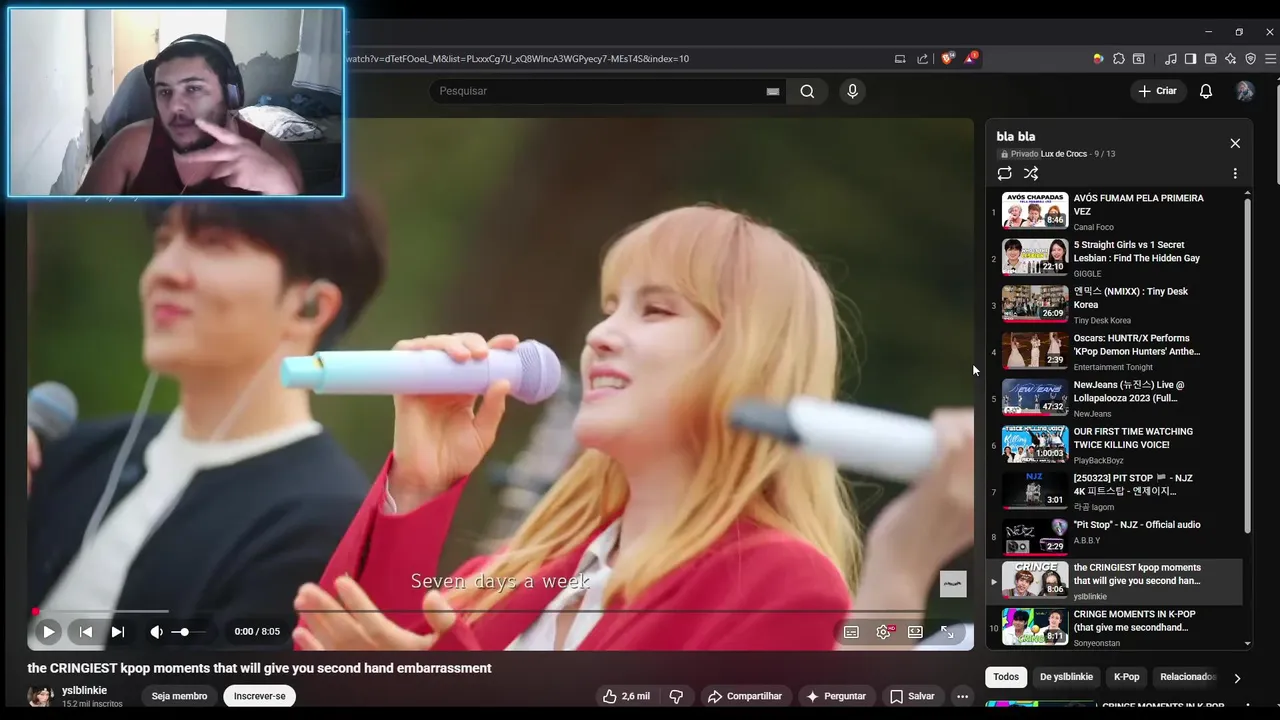Open the browser media control music-note icon
1280x720 pixels.
(x=1171, y=59)
